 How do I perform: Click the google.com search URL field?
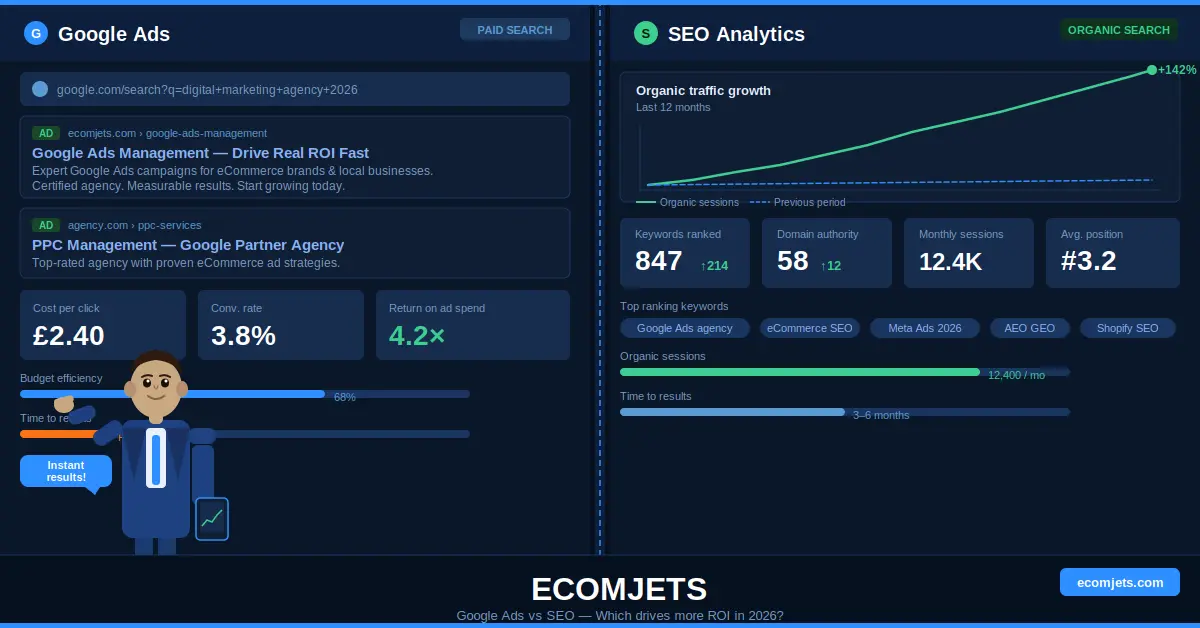[295, 89]
